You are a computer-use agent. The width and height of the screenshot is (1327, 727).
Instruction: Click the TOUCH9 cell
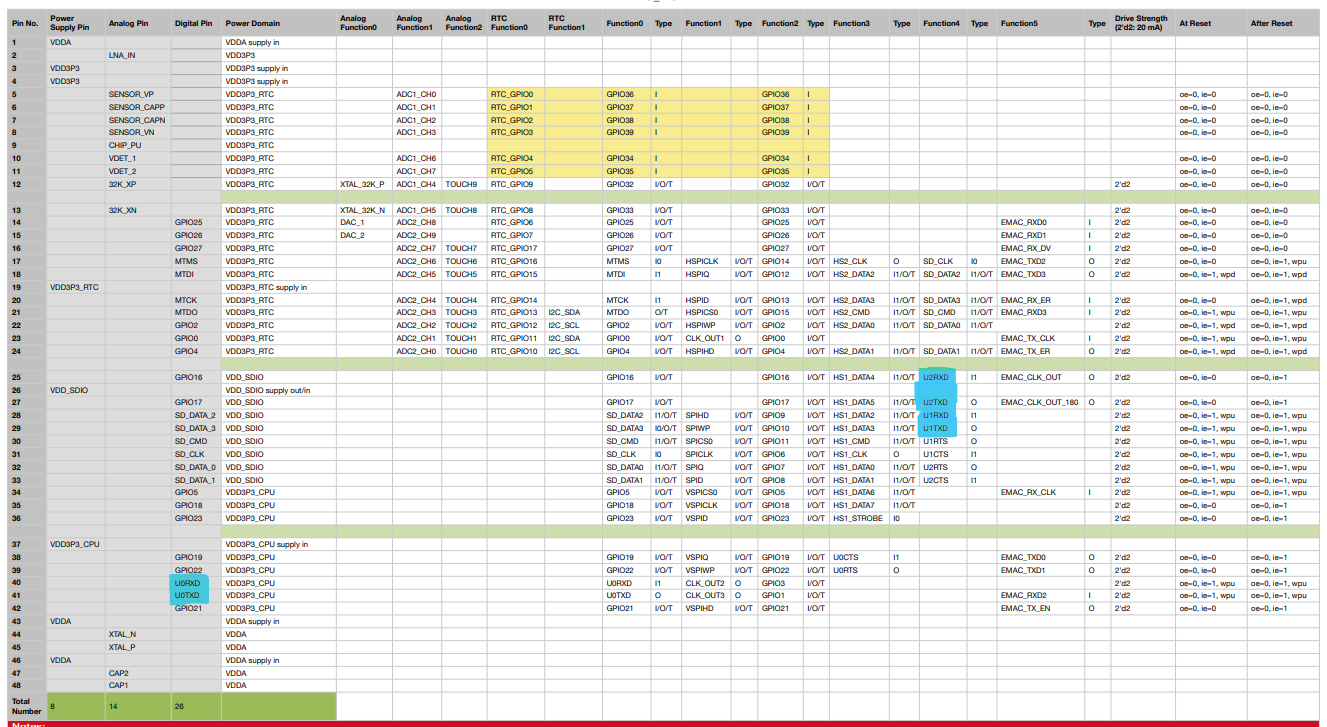coord(464,184)
